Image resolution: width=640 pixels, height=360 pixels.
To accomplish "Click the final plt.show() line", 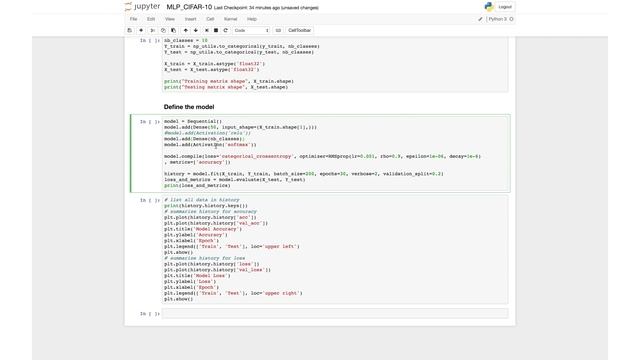I will (x=178, y=299).
